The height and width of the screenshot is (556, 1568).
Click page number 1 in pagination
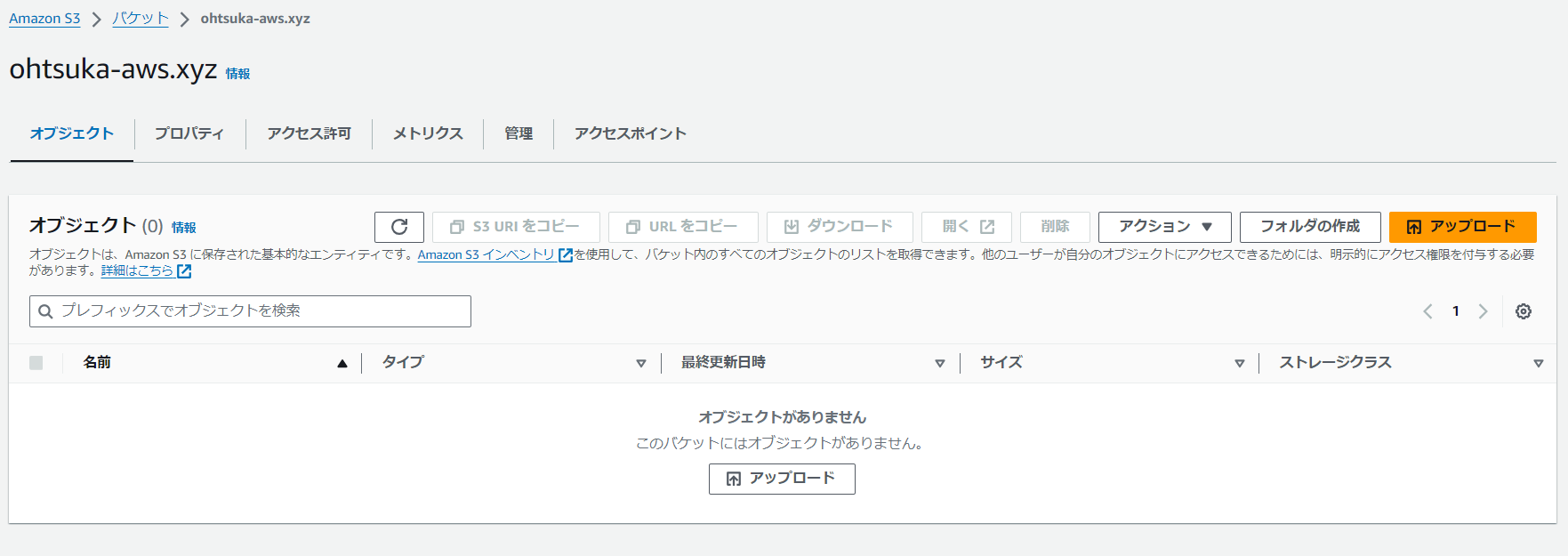[1456, 311]
